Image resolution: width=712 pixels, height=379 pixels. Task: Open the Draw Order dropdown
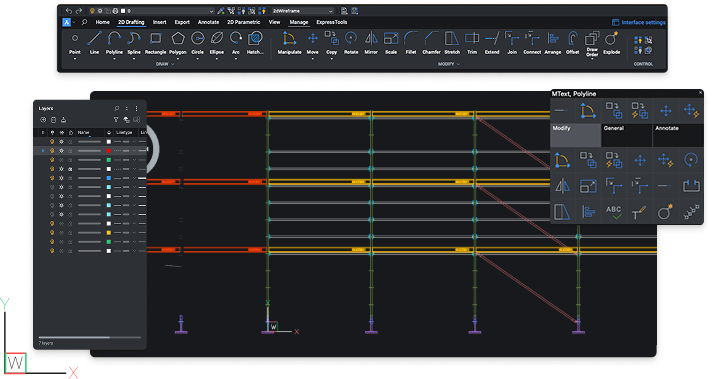point(592,59)
